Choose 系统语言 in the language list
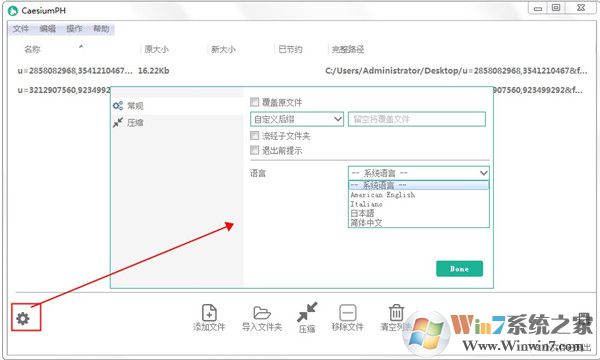600x360 pixels. click(x=419, y=185)
